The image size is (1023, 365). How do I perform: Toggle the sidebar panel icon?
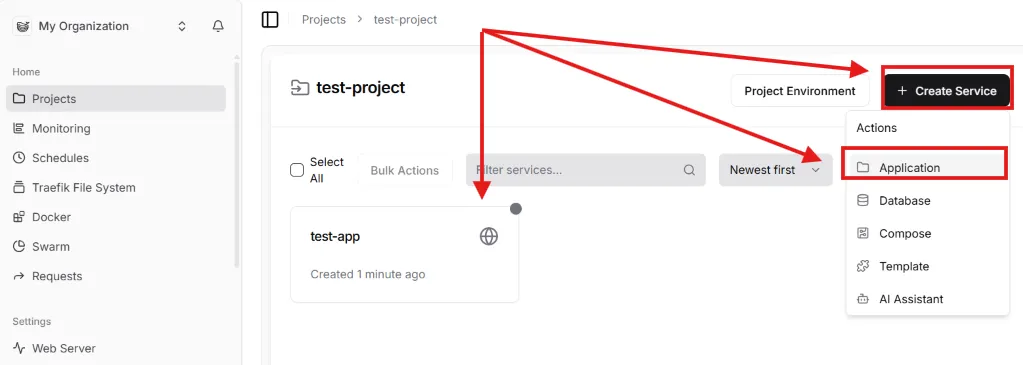click(x=270, y=20)
